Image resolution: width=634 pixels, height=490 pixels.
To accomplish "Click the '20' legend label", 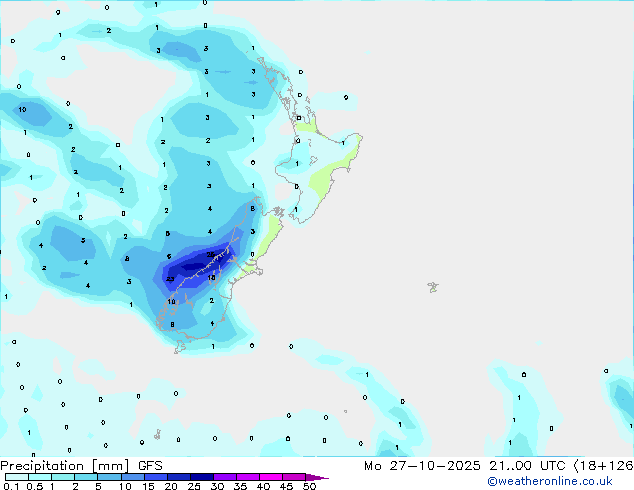I will [x=171, y=486].
